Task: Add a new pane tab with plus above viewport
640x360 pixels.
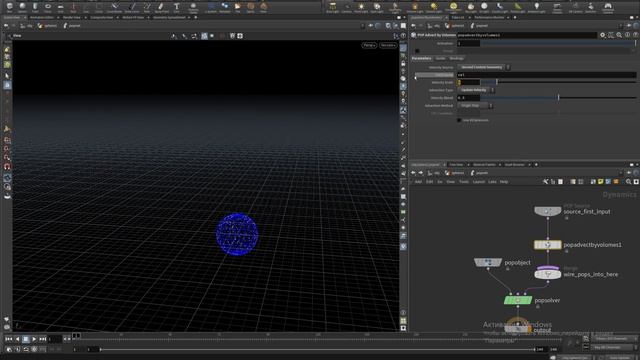Action: click(x=196, y=18)
